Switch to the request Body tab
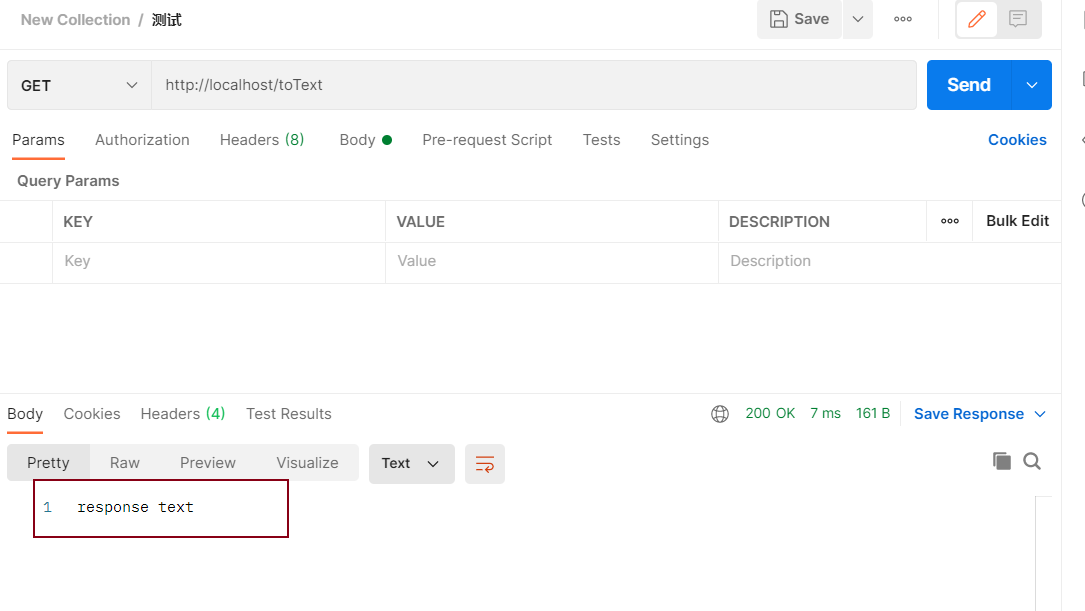This screenshot has height=611, width=1085. [365, 140]
